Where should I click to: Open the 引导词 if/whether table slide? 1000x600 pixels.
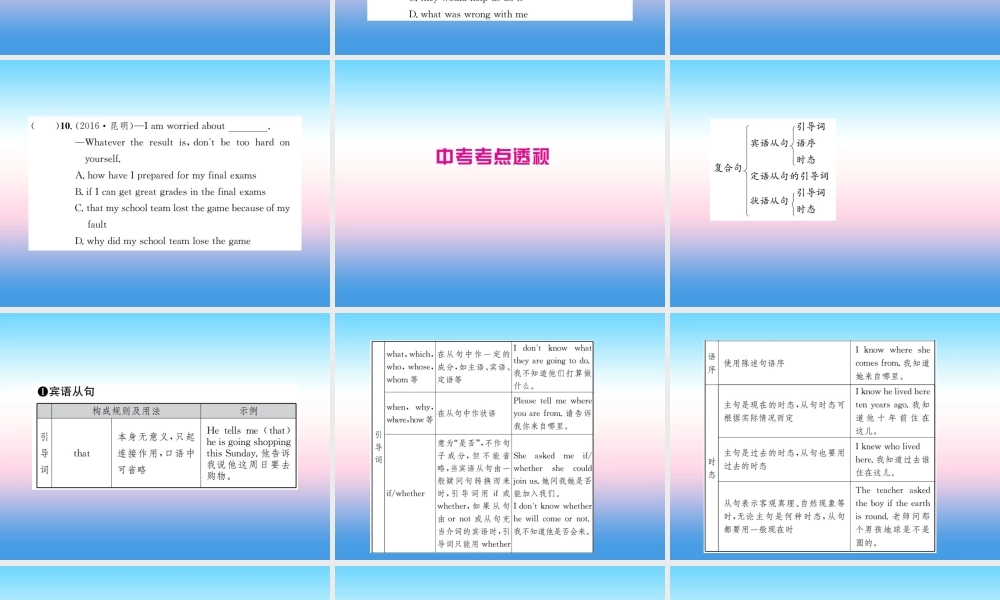coord(499,436)
